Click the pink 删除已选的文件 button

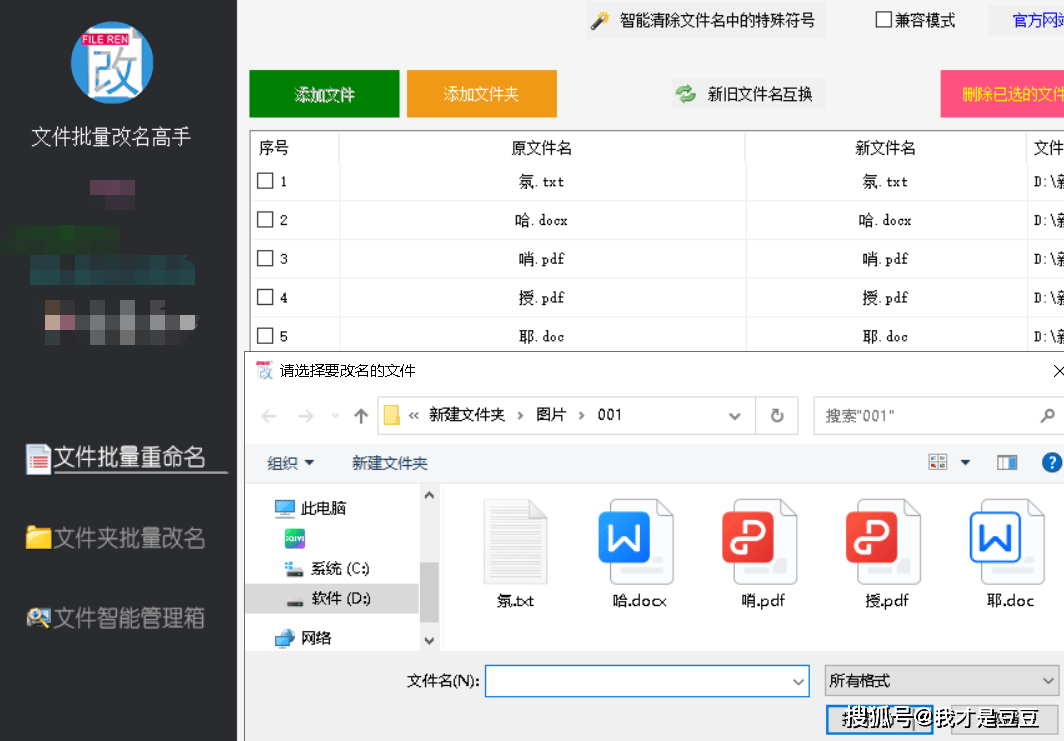(1002, 94)
